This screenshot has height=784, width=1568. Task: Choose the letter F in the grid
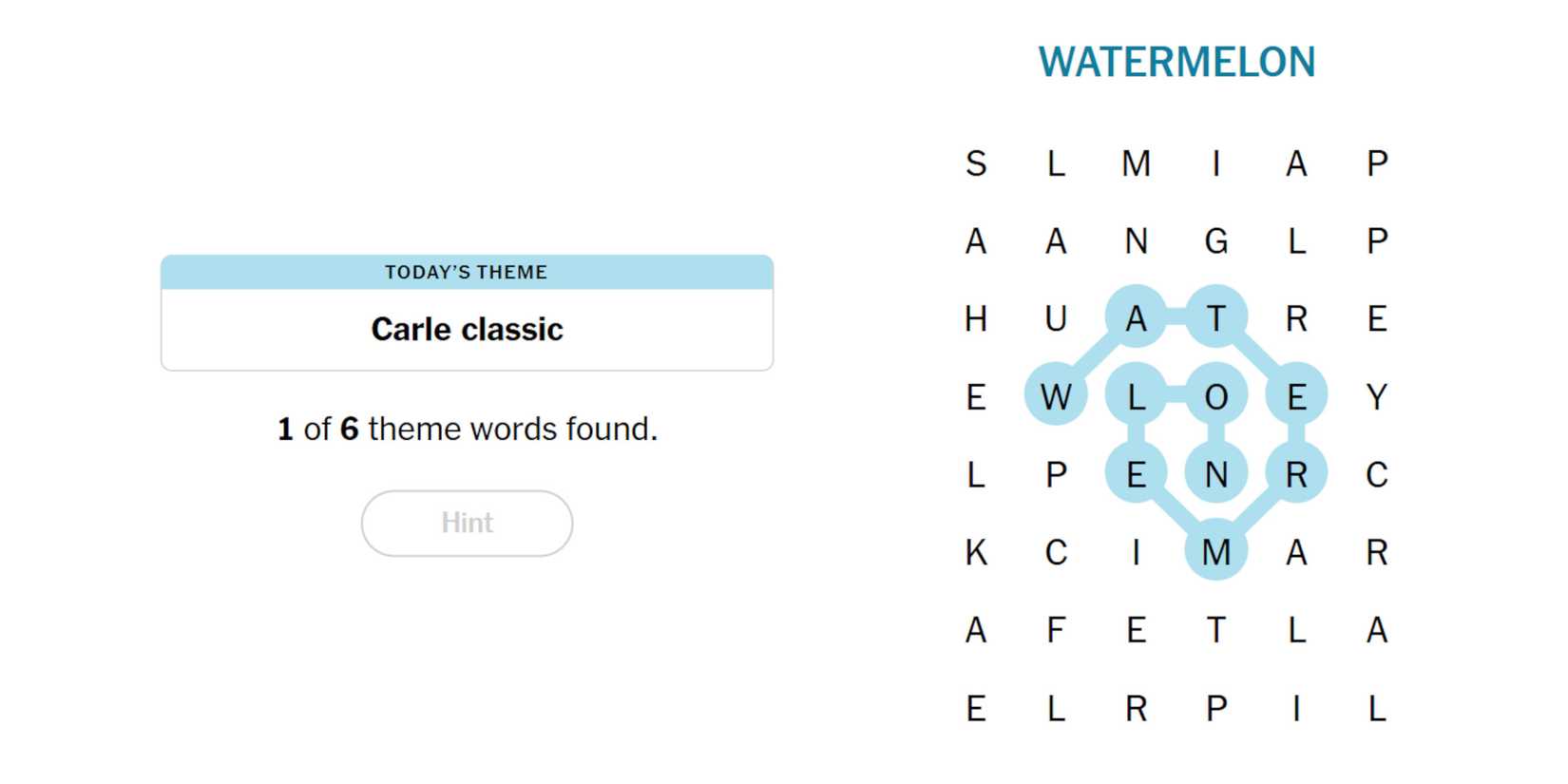pyautogui.click(x=1056, y=630)
